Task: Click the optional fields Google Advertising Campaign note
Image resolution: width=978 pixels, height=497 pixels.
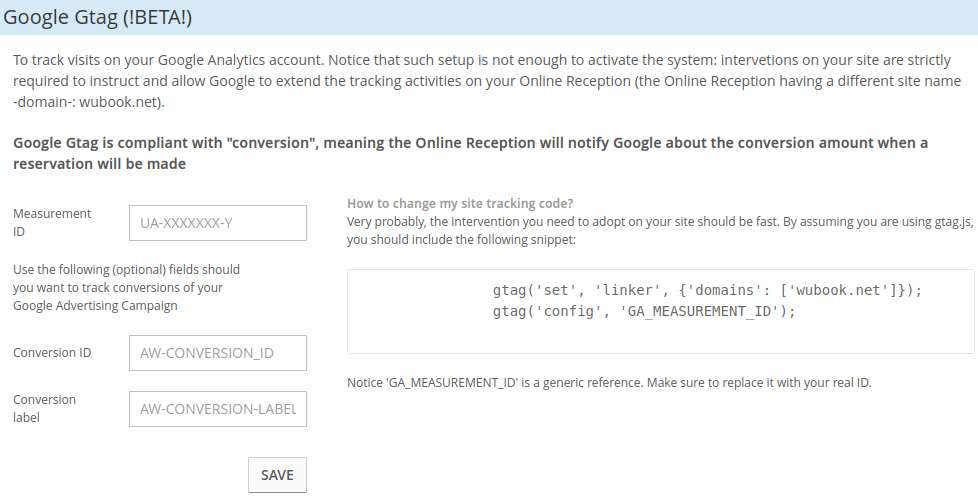Action: (126, 287)
